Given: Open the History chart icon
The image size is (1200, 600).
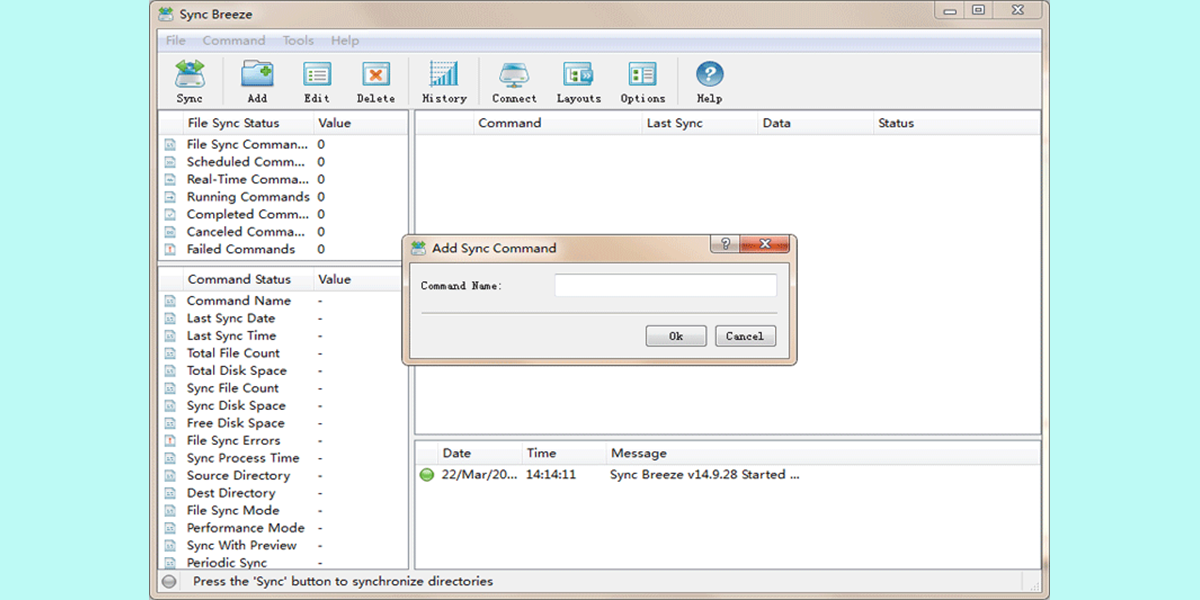Looking at the screenshot, I should click(x=444, y=75).
